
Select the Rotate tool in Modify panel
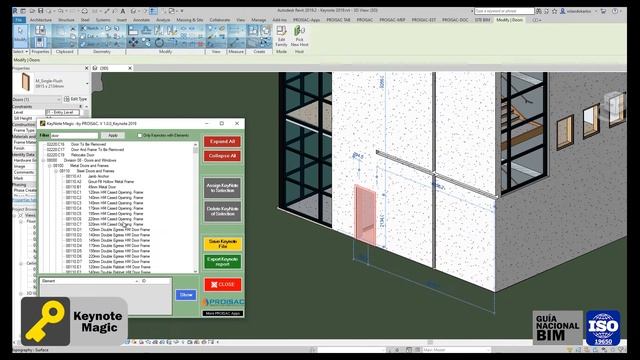pyautogui.click(x=159, y=42)
